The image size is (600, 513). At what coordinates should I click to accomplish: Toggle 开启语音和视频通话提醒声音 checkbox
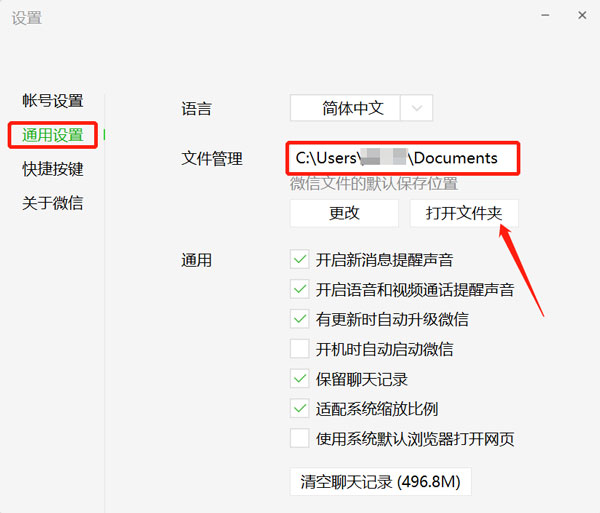300,290
